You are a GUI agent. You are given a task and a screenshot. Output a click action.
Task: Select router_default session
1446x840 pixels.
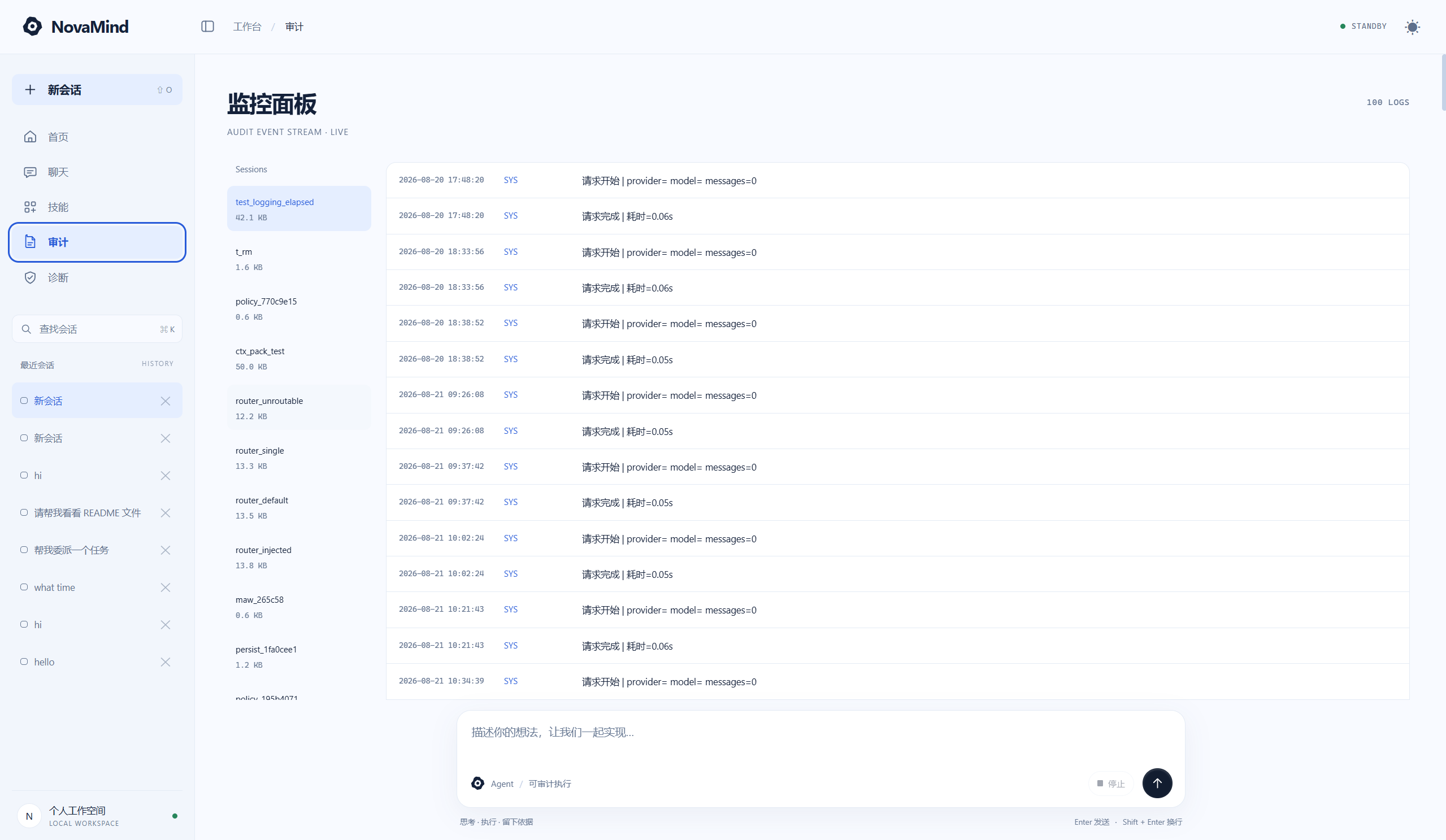pyautogui.click(x=299, y=508)
